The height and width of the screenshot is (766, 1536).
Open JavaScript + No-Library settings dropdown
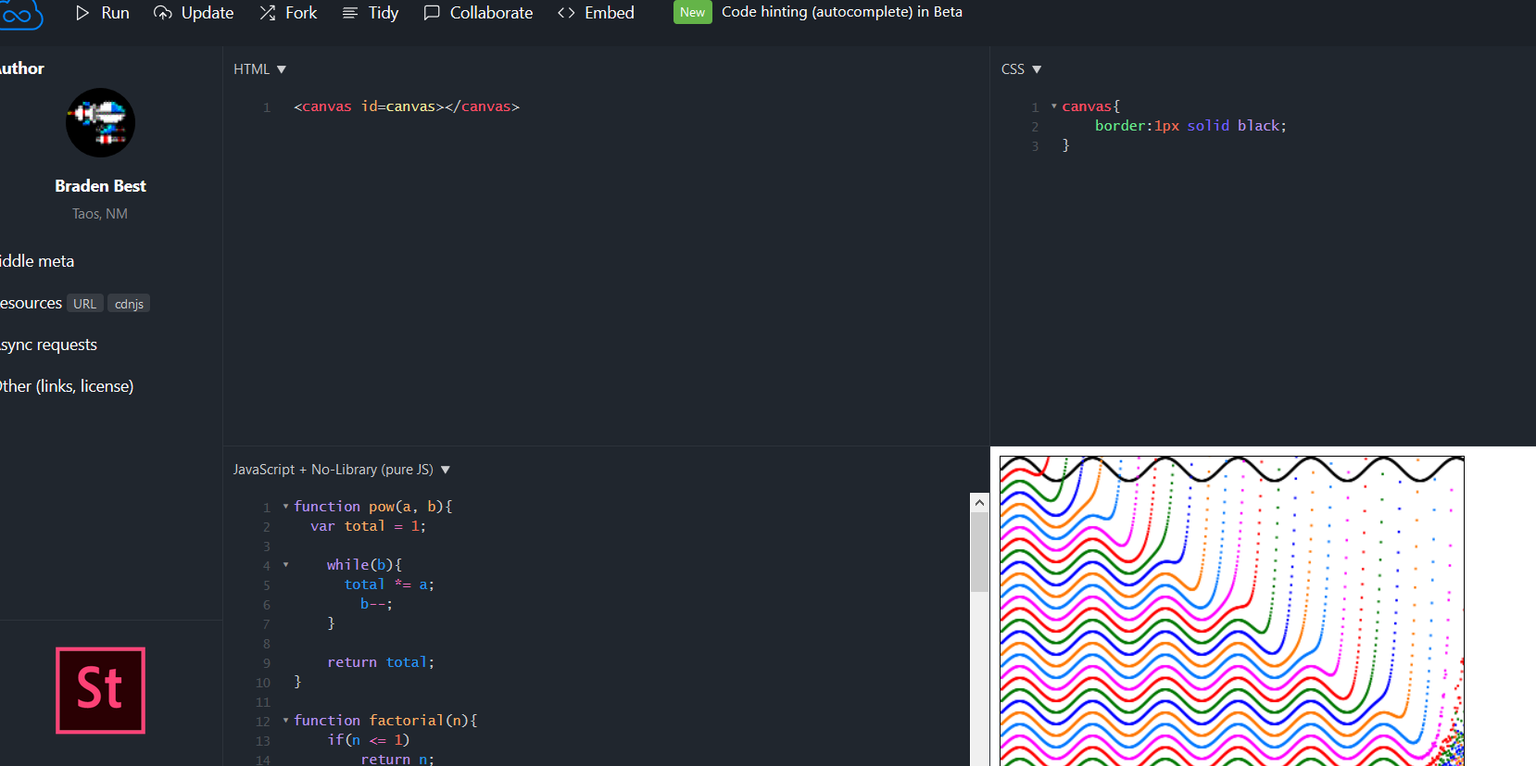click(x=342, y=469)
